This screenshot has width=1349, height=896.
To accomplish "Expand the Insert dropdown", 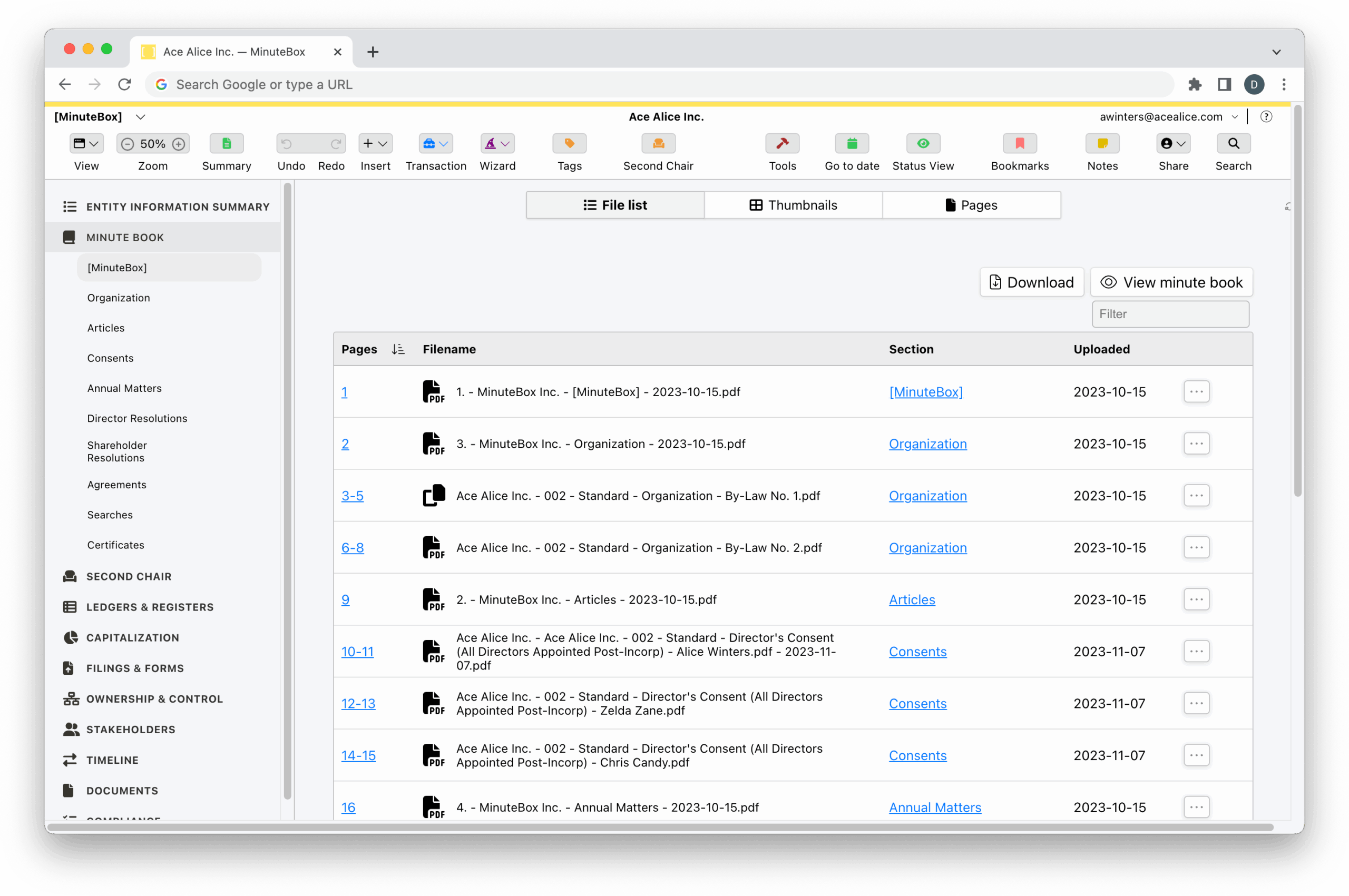I will point(375,143).
